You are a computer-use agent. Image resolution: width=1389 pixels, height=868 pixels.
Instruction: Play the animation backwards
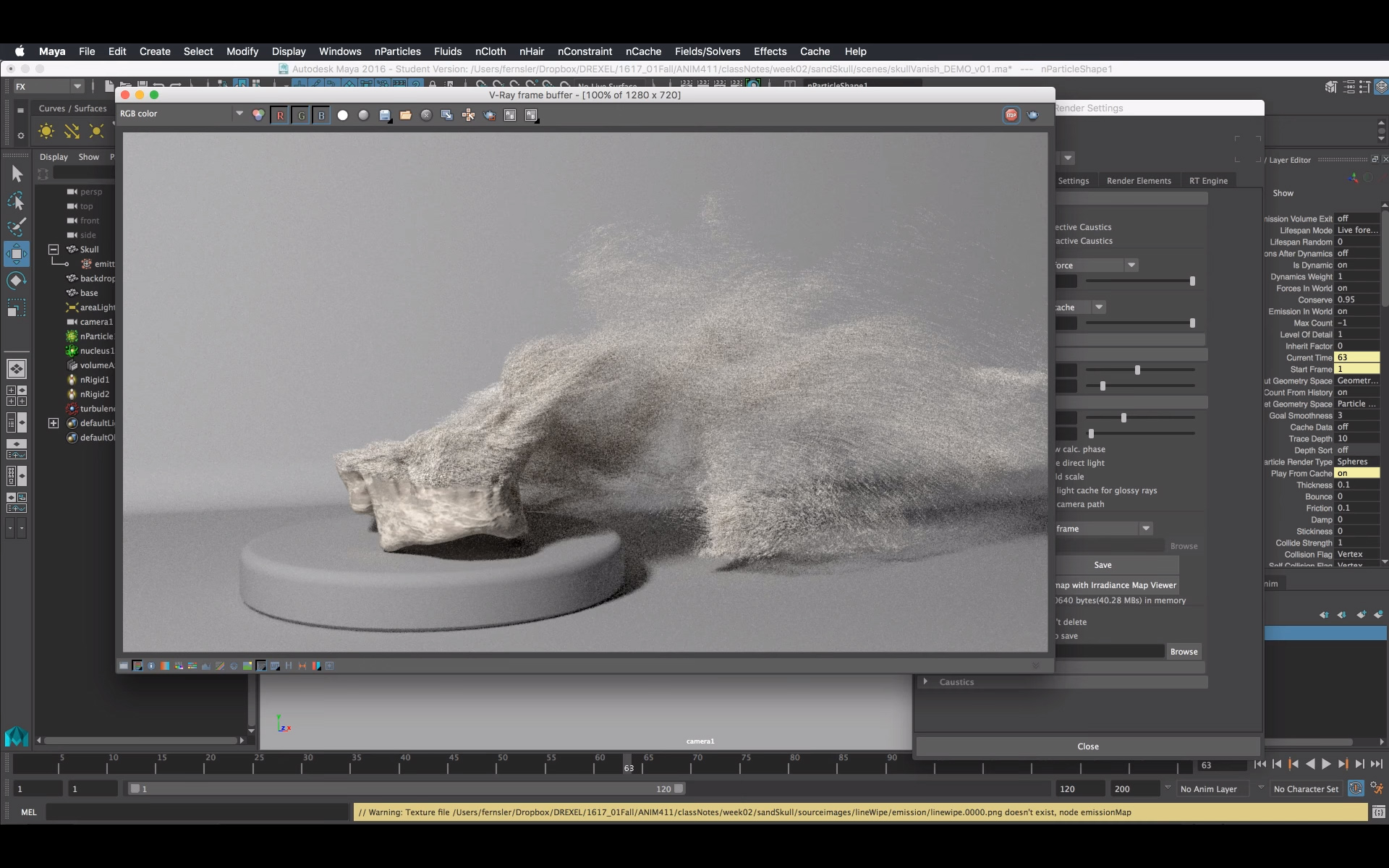click(1309, 765)
